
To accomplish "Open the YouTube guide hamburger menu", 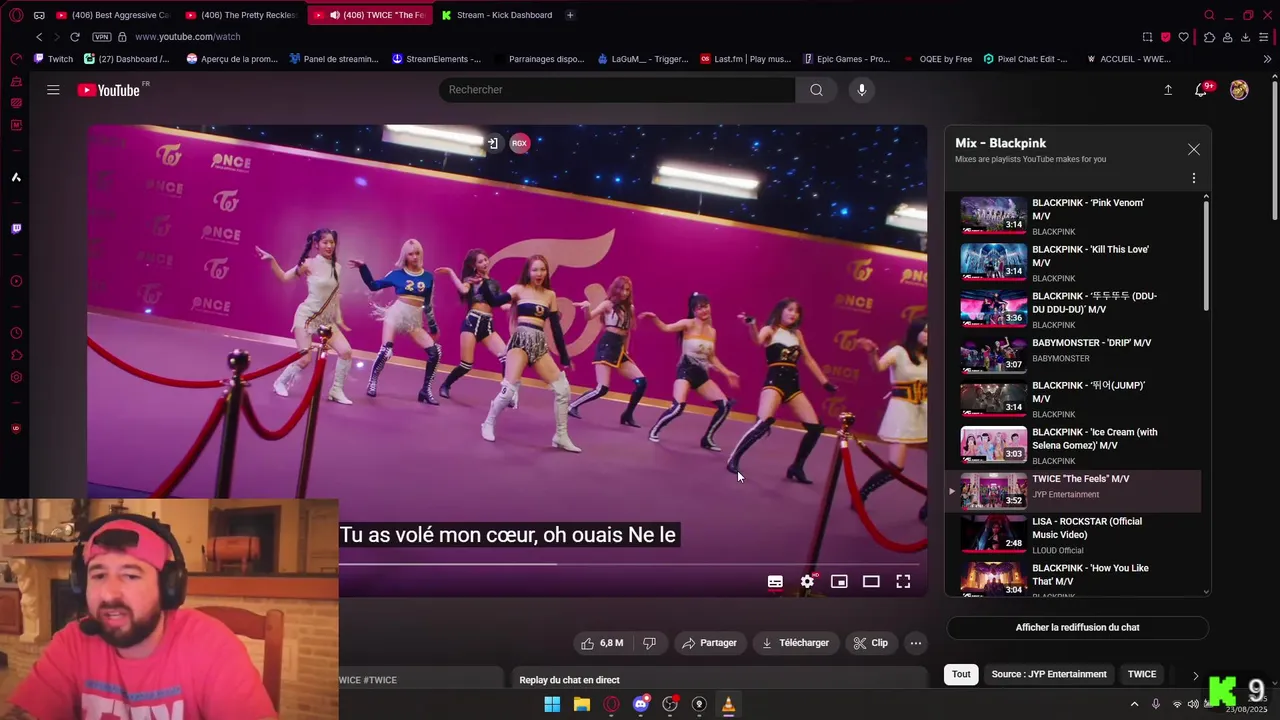I will coord(53,90).
